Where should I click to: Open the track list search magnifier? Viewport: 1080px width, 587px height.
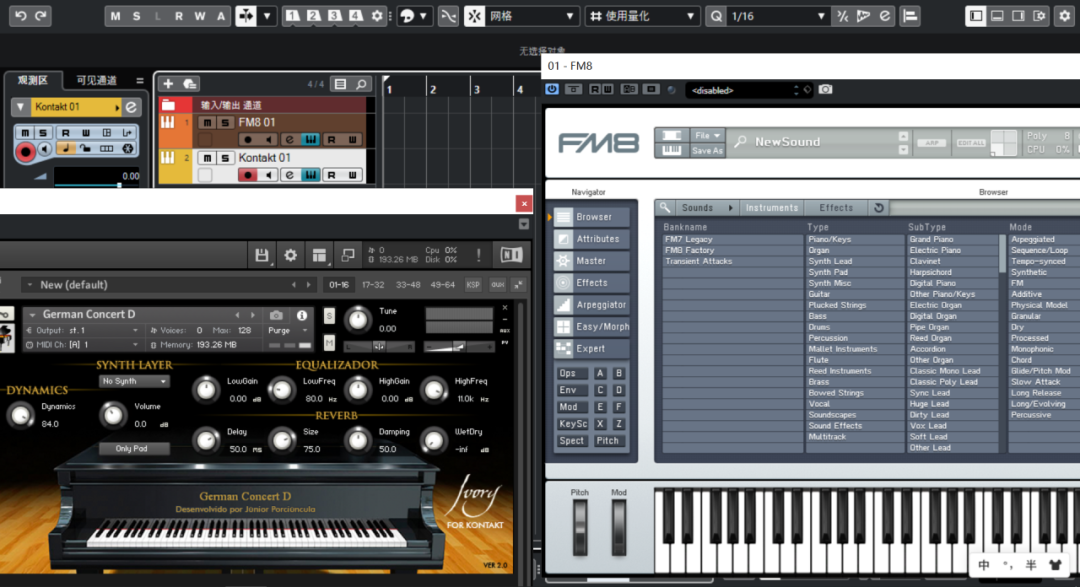361,84
